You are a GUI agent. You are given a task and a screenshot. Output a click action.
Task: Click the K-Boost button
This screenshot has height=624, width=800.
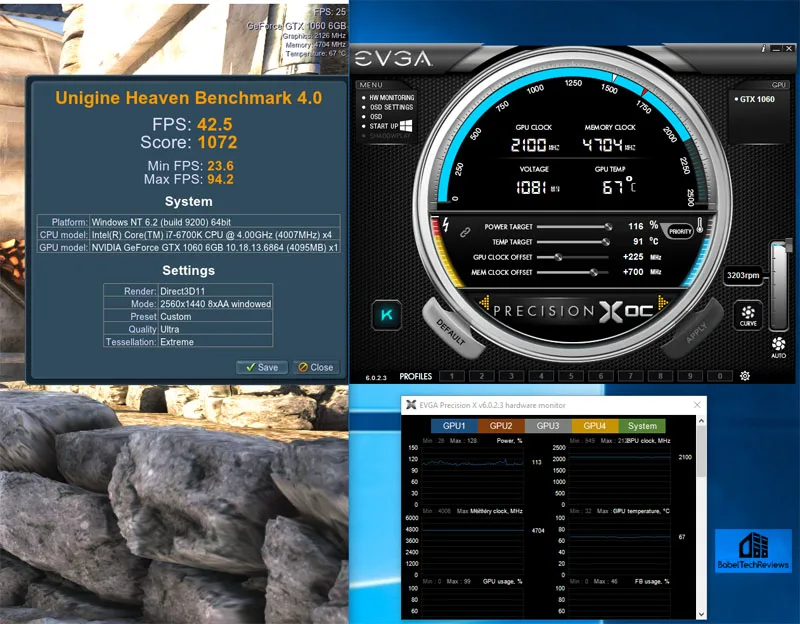coord(385,313)
